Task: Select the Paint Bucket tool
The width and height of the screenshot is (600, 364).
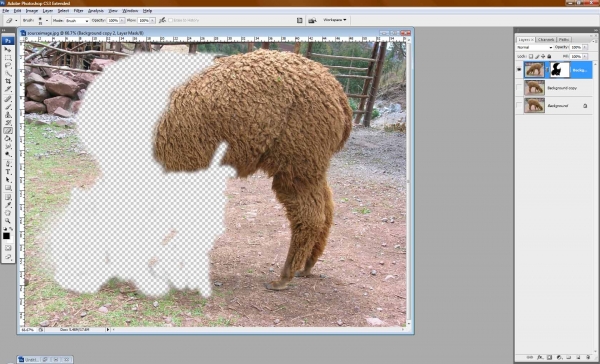Action: tap(8, 139)
